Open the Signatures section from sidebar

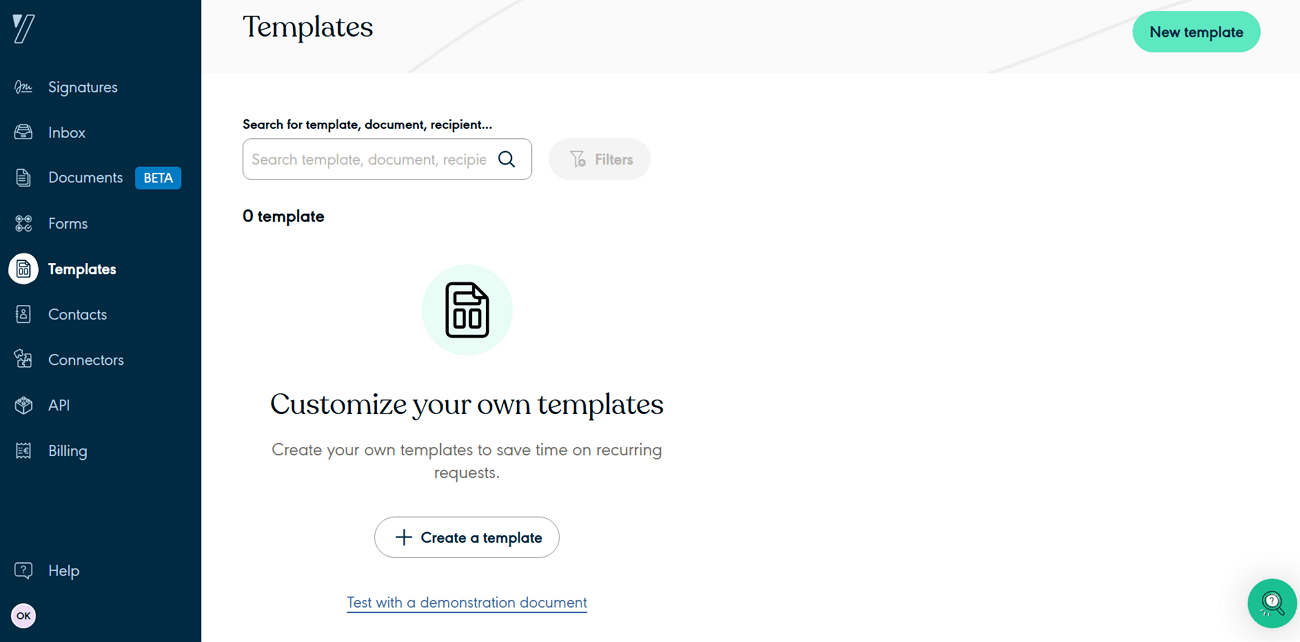tap(82, 87)
